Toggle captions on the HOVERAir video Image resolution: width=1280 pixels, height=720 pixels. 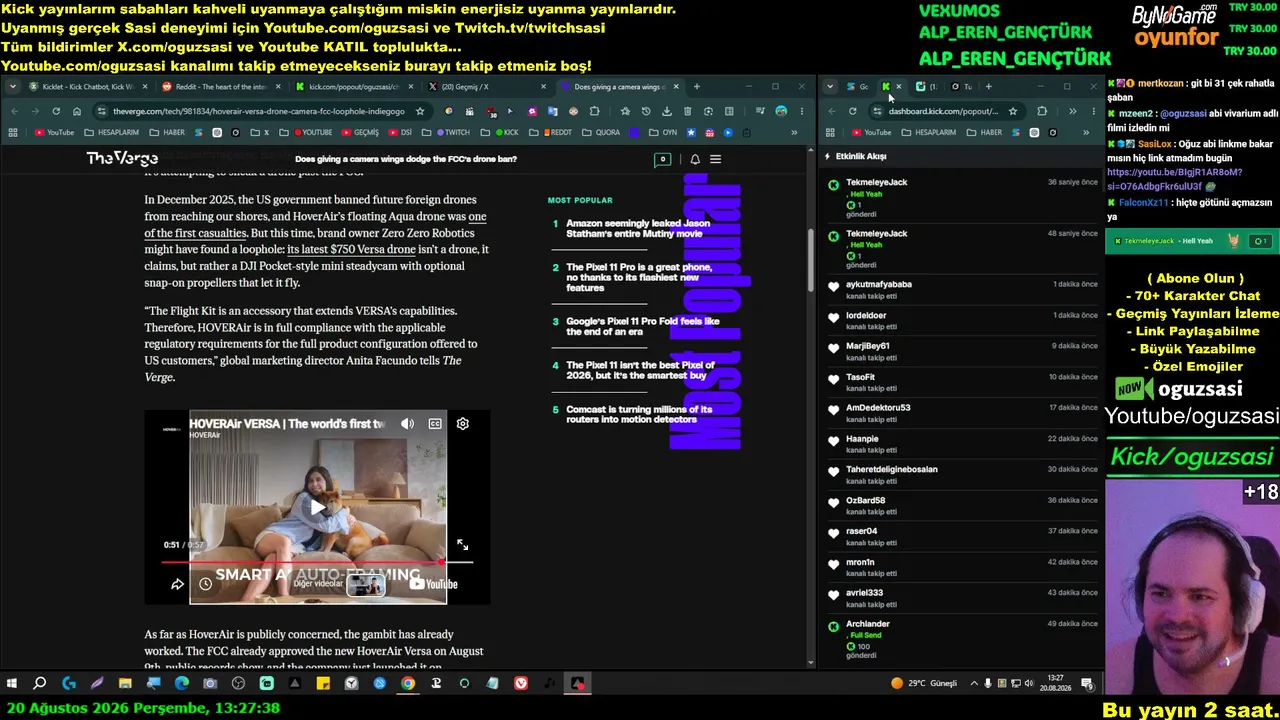[435, 424]
